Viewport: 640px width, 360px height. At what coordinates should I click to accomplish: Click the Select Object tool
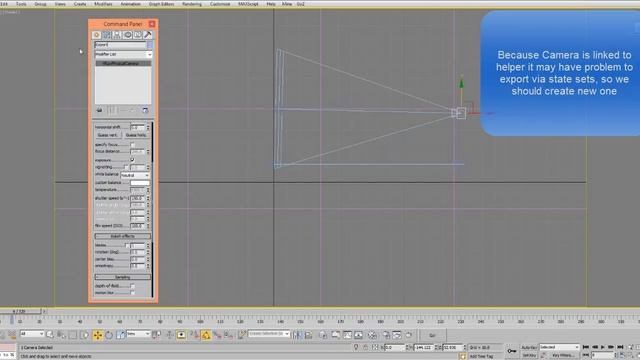coord(50,335)
